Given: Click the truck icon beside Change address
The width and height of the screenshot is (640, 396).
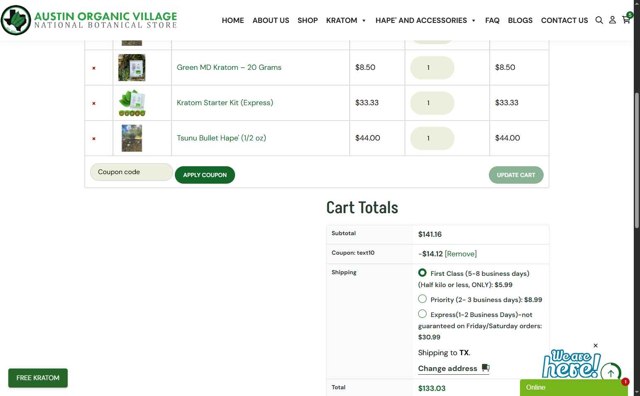Looking at the screenshot, I should [485, 367].
